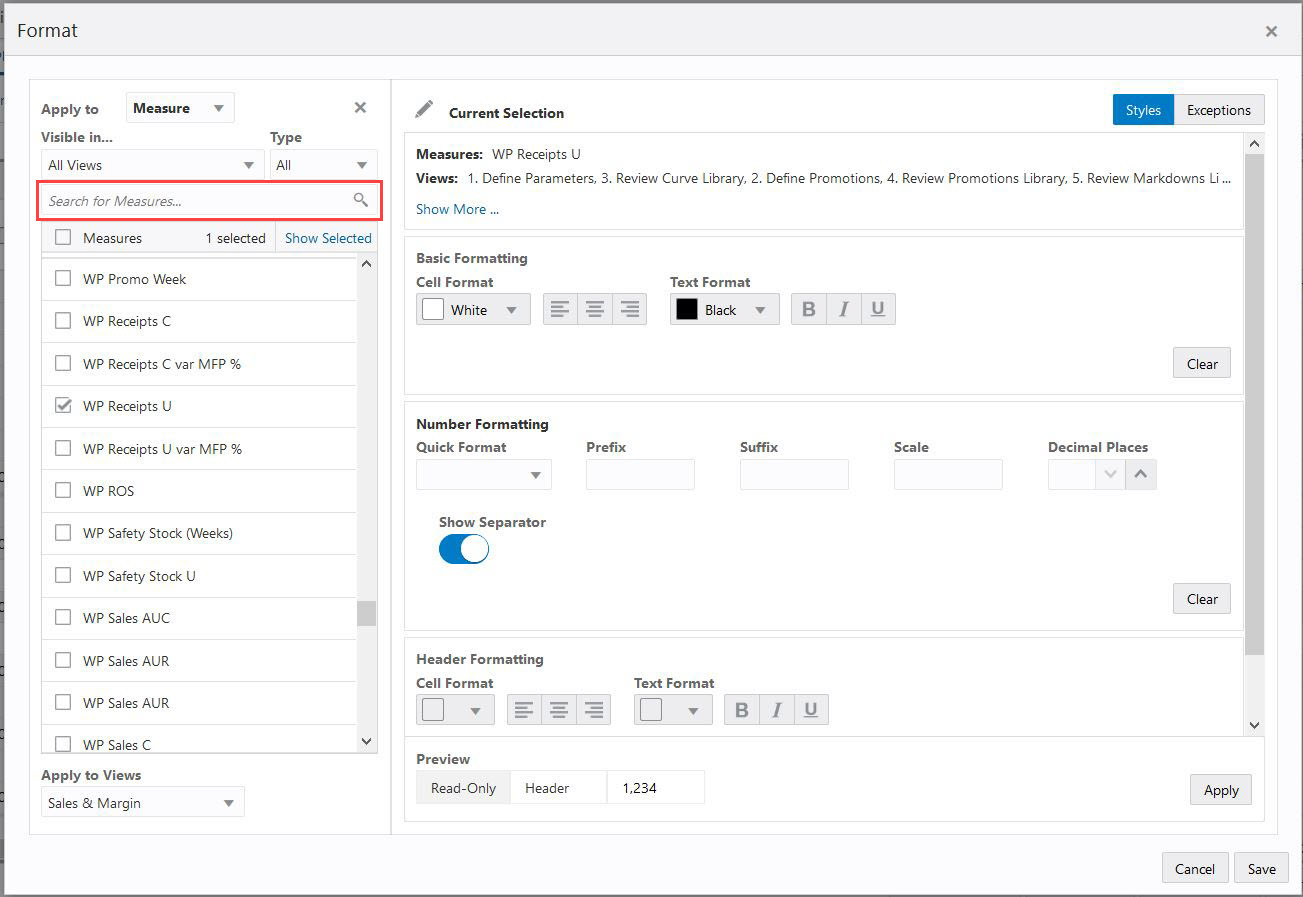Turn off the Show Separator switch
1303x897 pixels.
464,549
